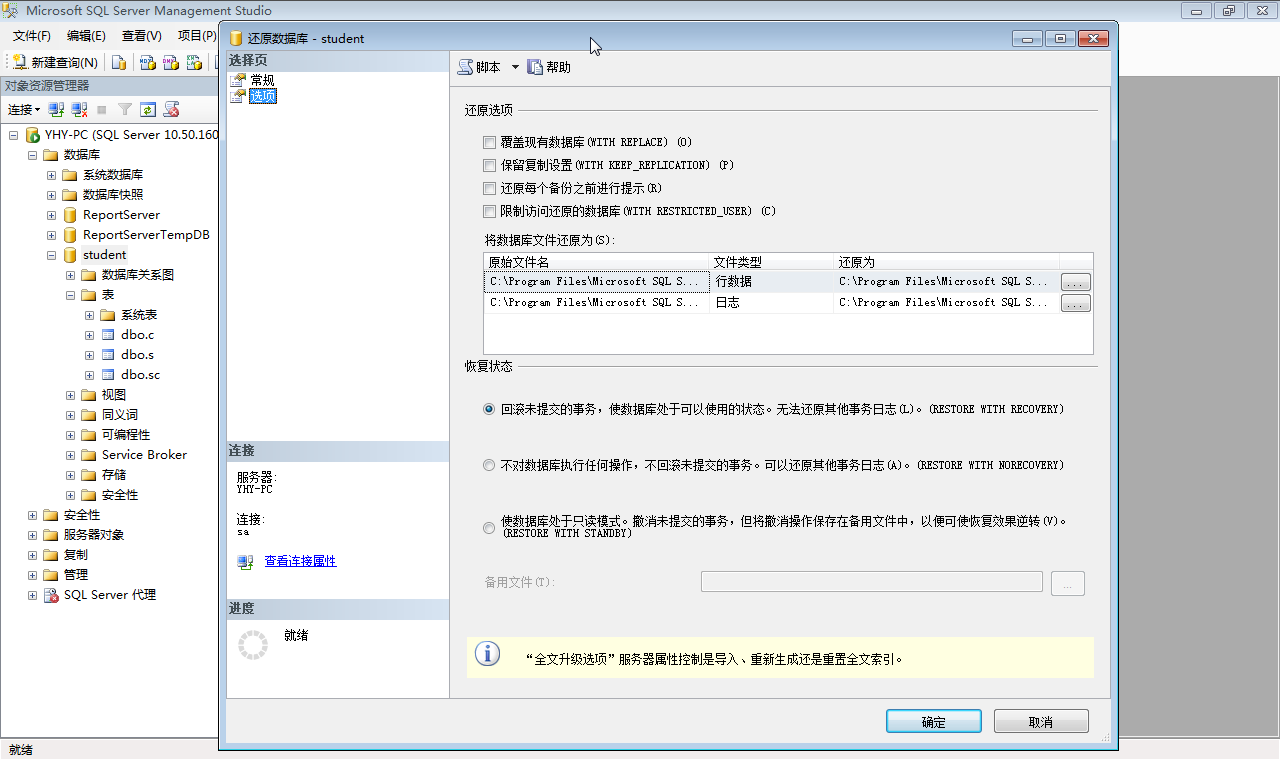Click the 日志 file type cell

[x=771, y=303]
